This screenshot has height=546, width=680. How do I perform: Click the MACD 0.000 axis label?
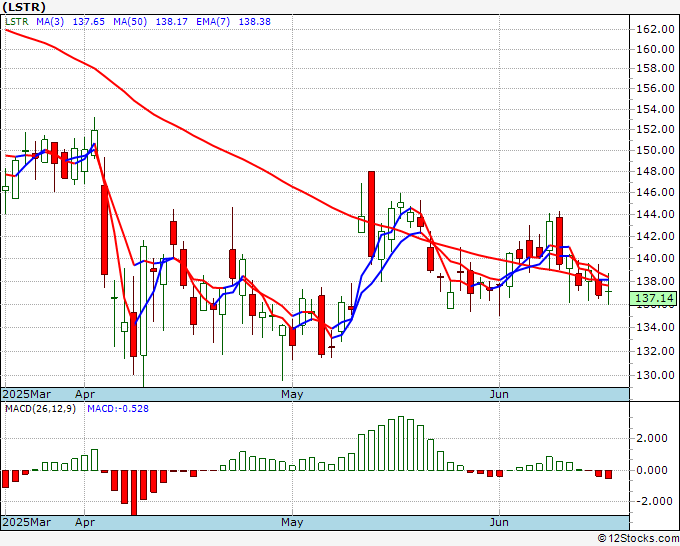click(x=651, y=470)
